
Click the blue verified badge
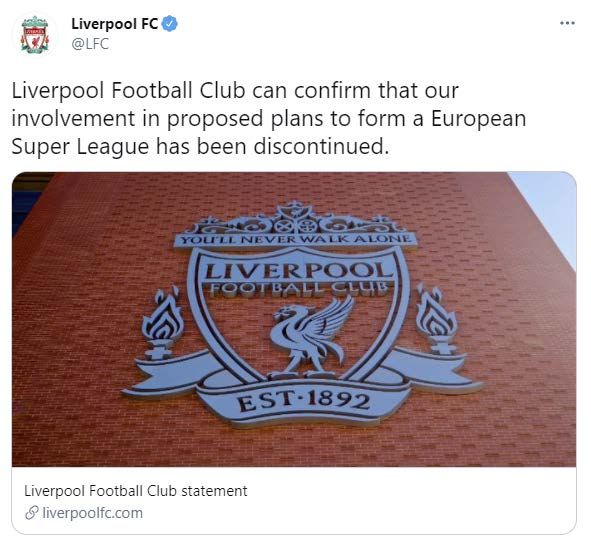pos(170,24)
